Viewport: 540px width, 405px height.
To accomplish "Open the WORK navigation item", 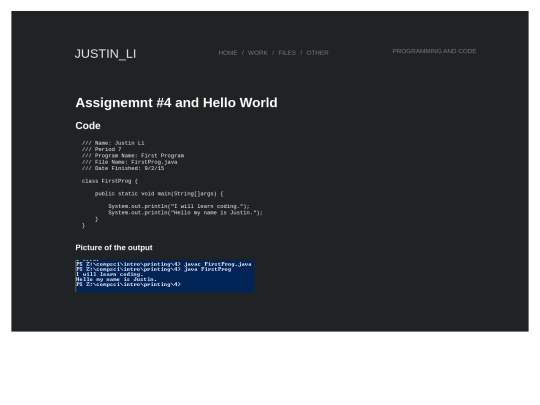I will click(258, 53).
